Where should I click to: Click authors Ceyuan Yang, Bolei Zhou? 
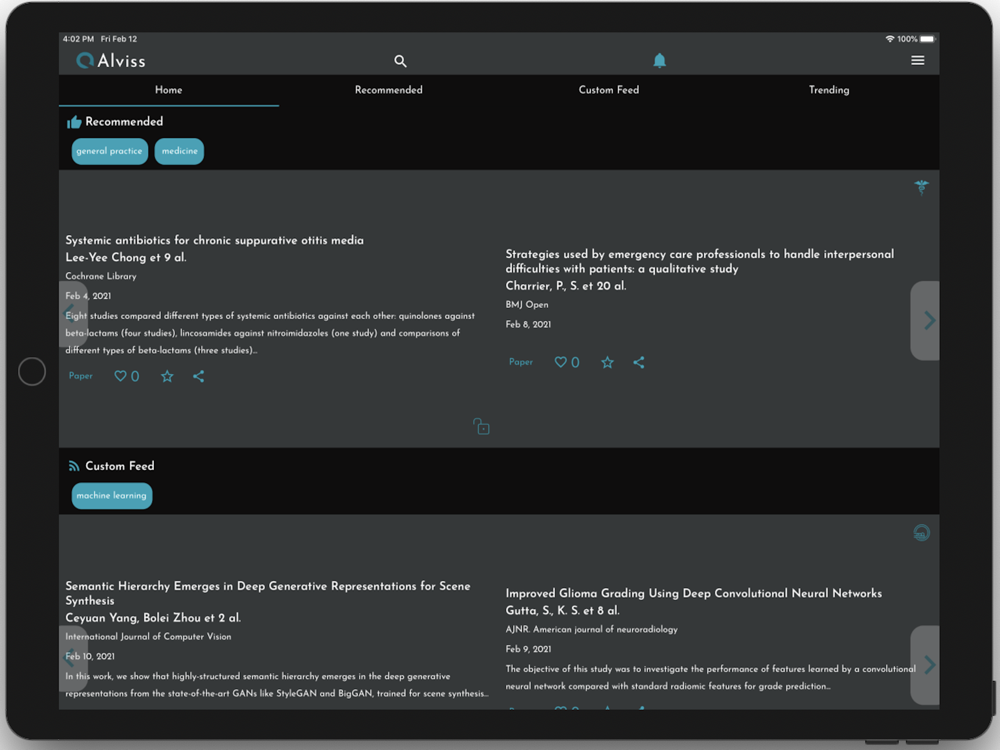pyautogui.click(x=153, y=618)
